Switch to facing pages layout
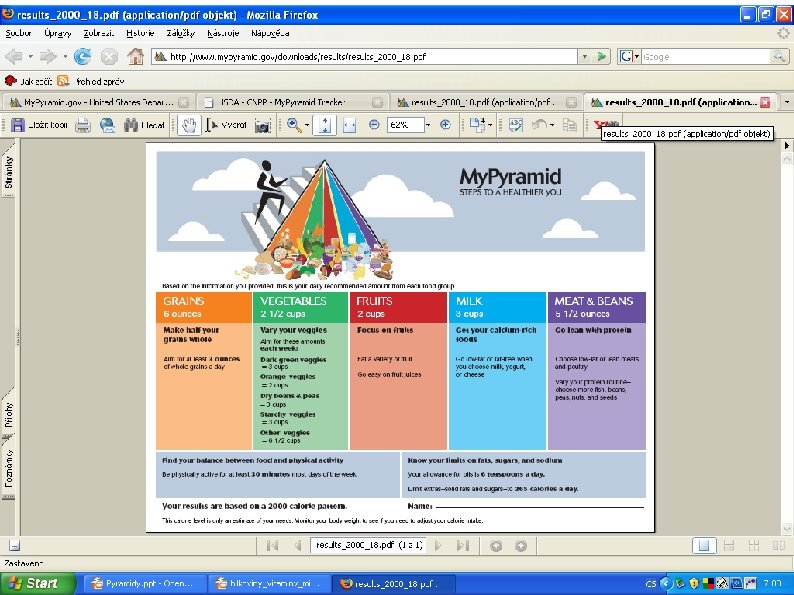The width and height of the screenshot is (794, 595). (x=779, y=545)
